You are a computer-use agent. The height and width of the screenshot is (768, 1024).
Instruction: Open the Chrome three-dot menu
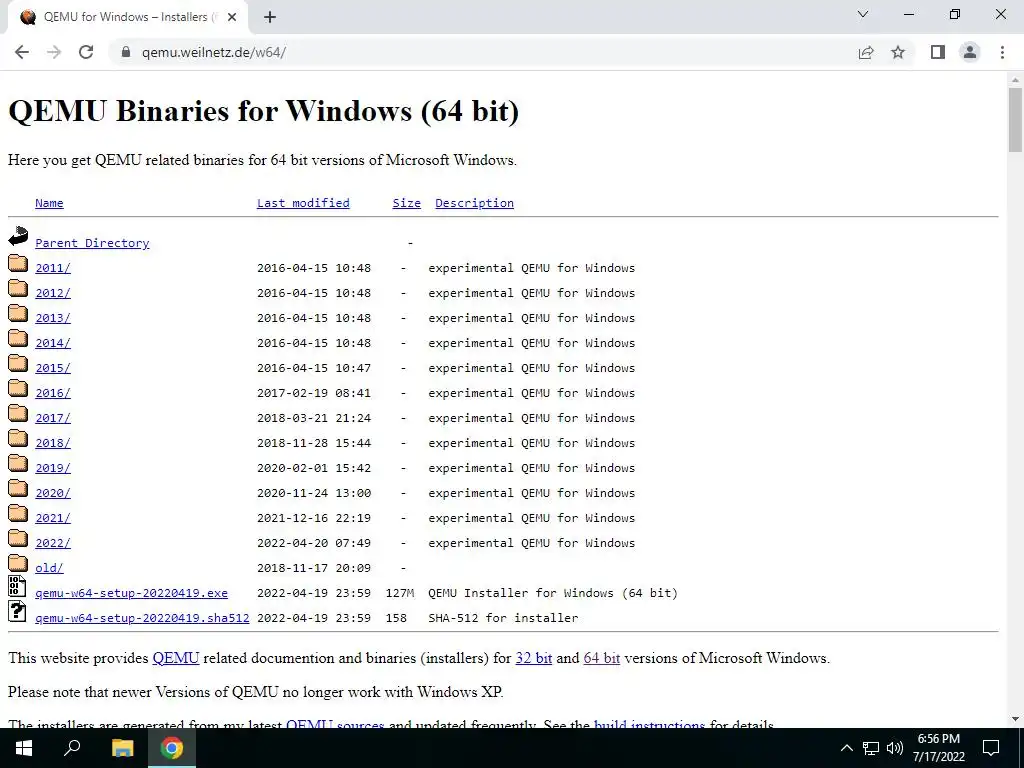(1002, 52)
